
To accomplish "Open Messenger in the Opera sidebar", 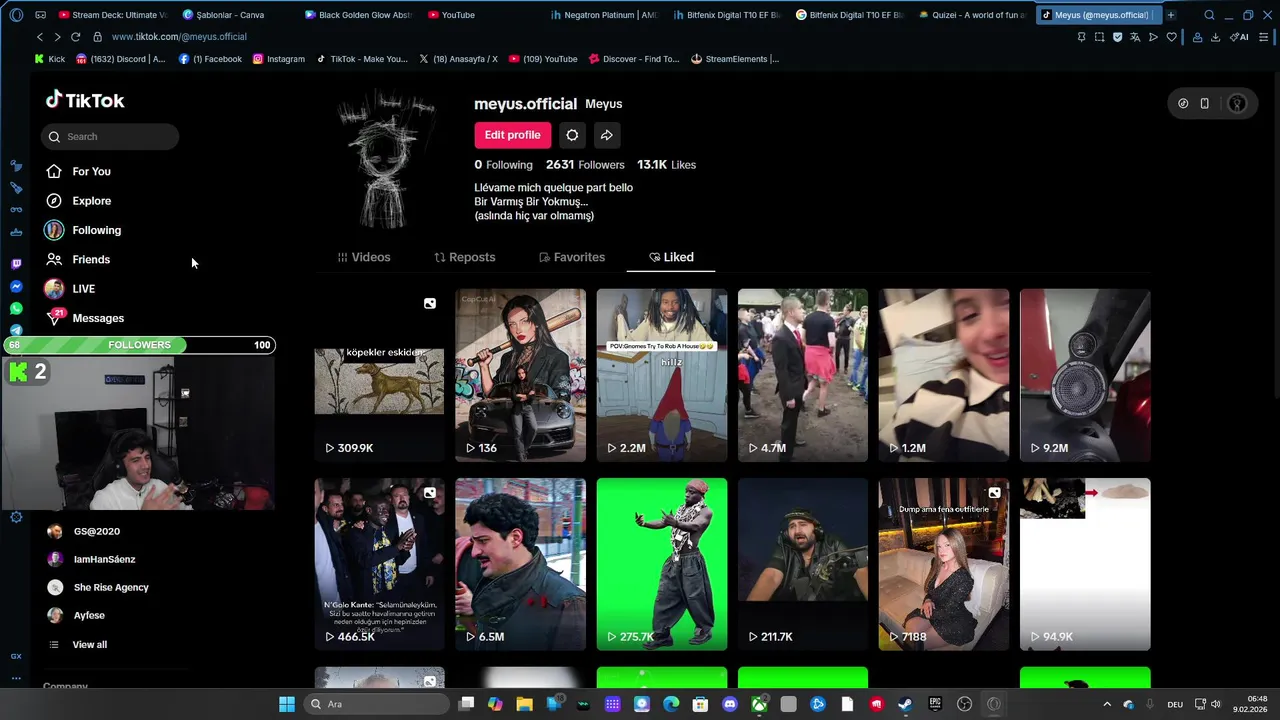I will (x=16, y=286).
